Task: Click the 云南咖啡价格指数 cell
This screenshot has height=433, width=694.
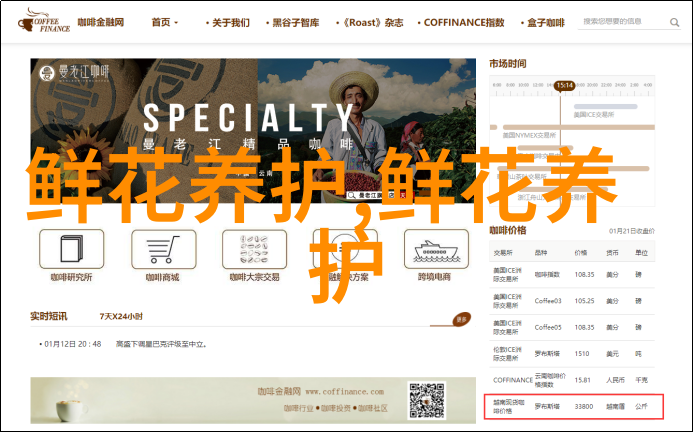Action: click(x=550, y=380)
